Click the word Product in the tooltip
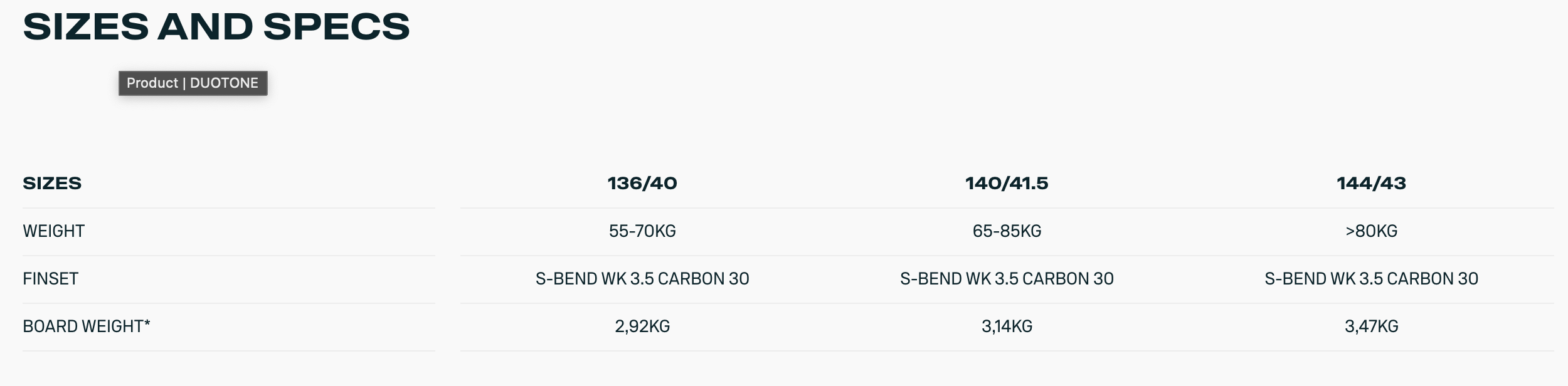This screenshot has height=386, width=1568. pos(152,83)
